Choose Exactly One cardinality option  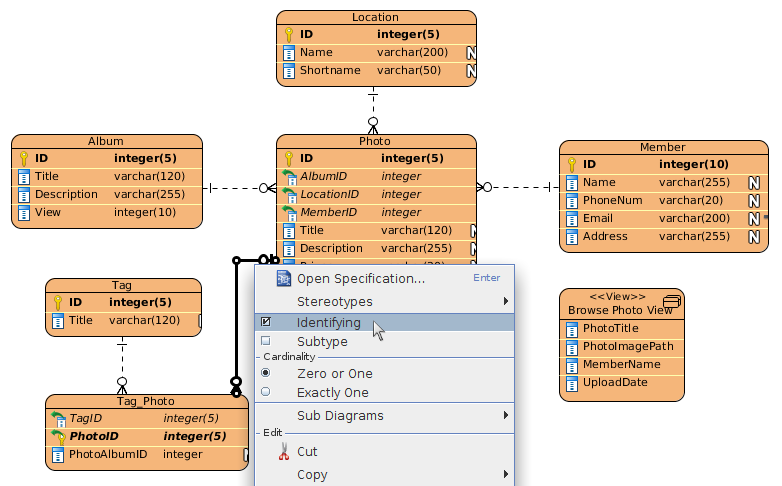265,392
